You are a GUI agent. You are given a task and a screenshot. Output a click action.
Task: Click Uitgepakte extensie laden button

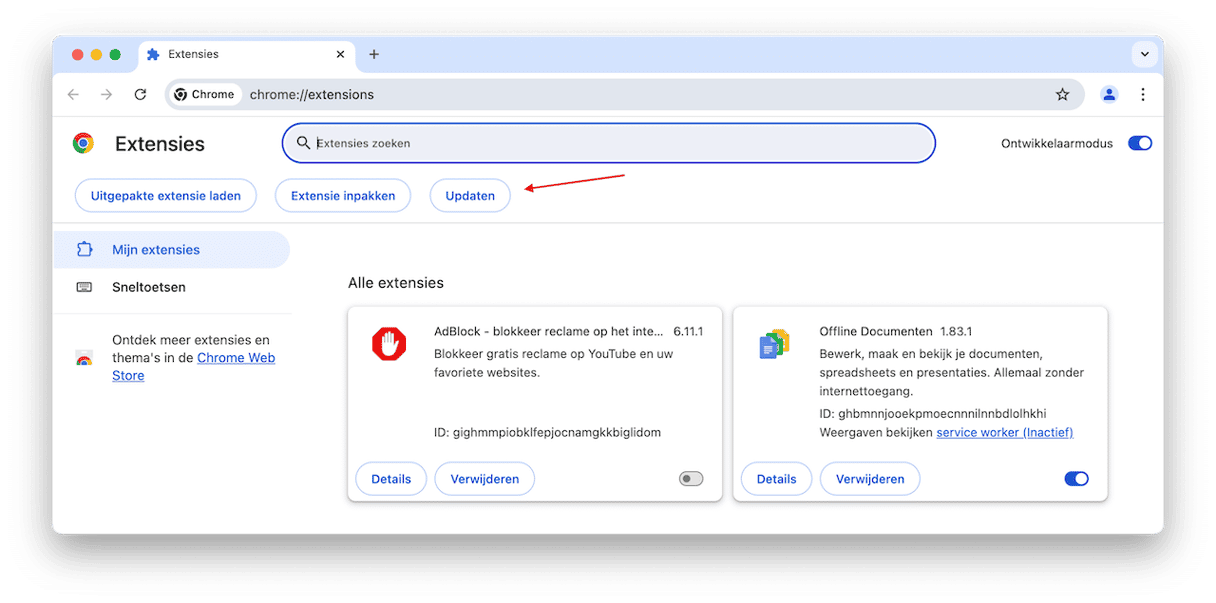(x=166, y=196)
